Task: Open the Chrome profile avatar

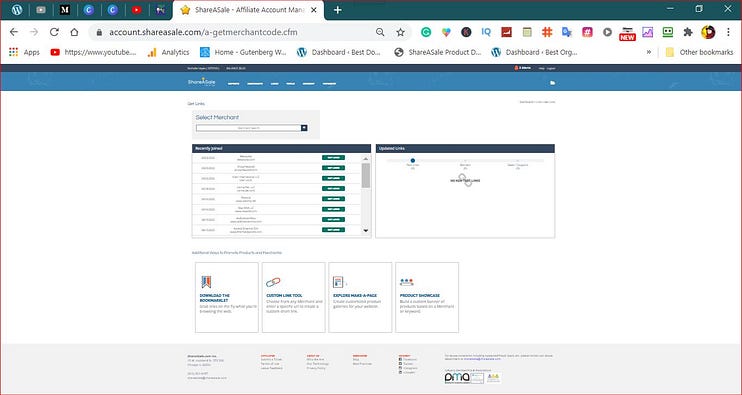Action: tap(708, 32)
